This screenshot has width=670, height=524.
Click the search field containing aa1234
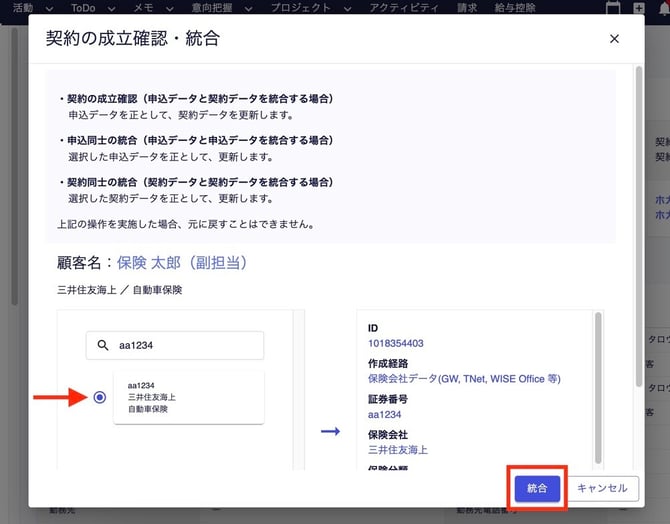pos(185,346)
